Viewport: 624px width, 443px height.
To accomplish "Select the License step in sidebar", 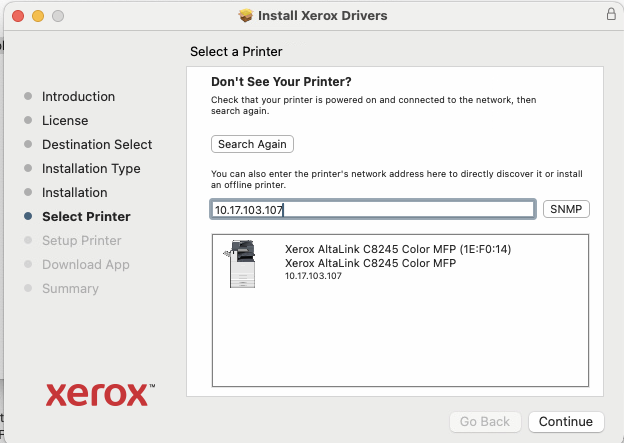I will [65, 120].
